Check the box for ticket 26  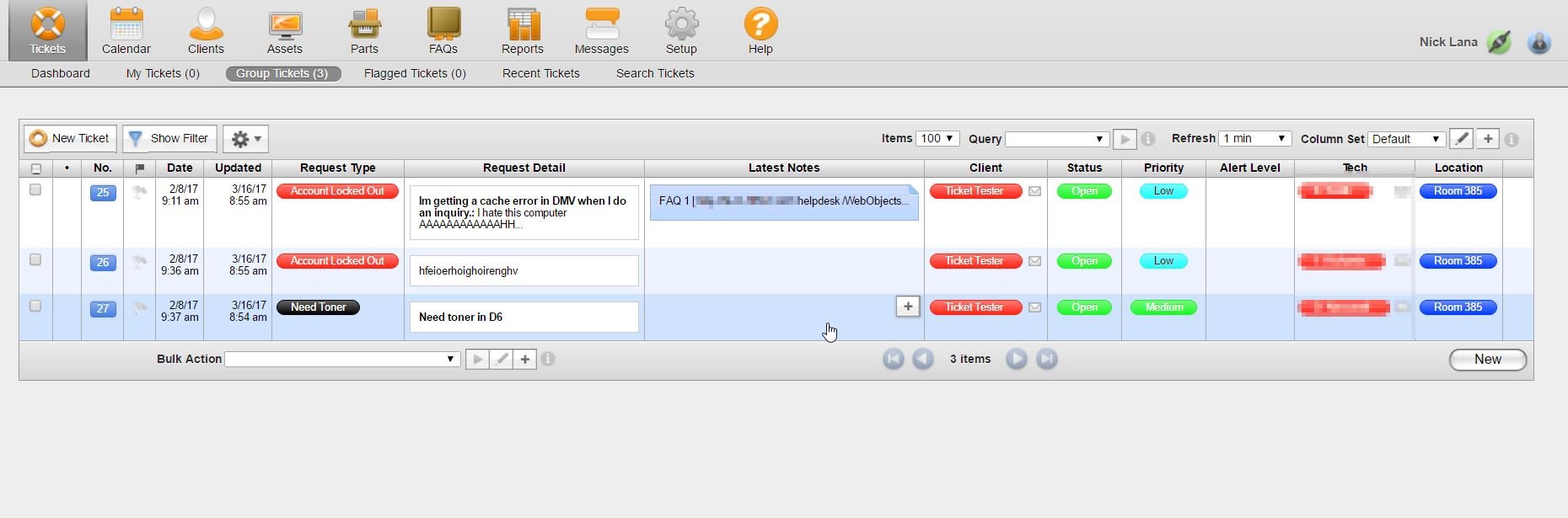[x=35, y=259]
